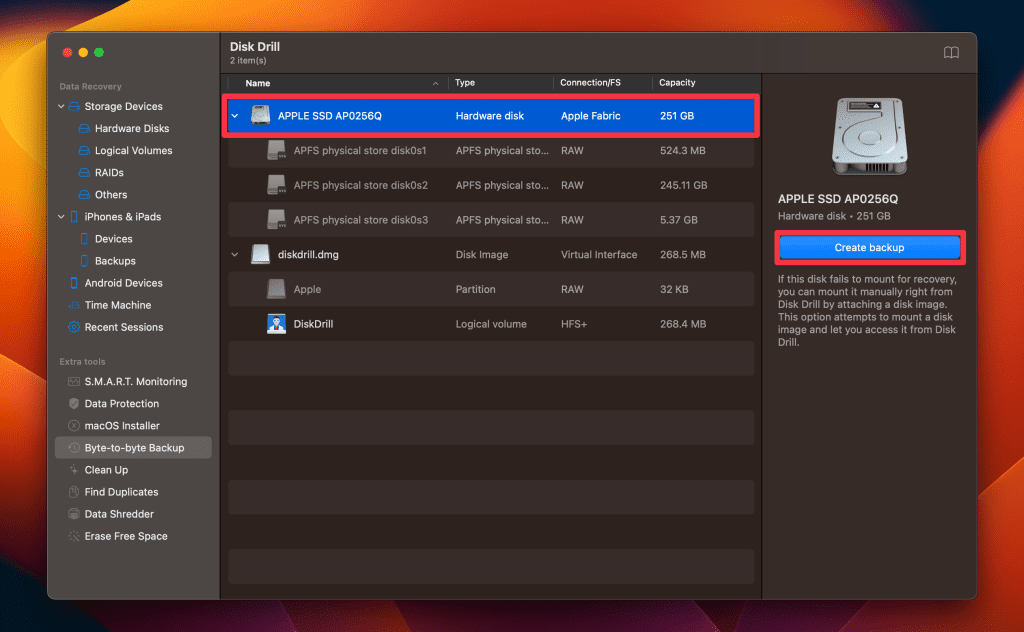Click the Apple Fabric connection cell

coord(590,116)
